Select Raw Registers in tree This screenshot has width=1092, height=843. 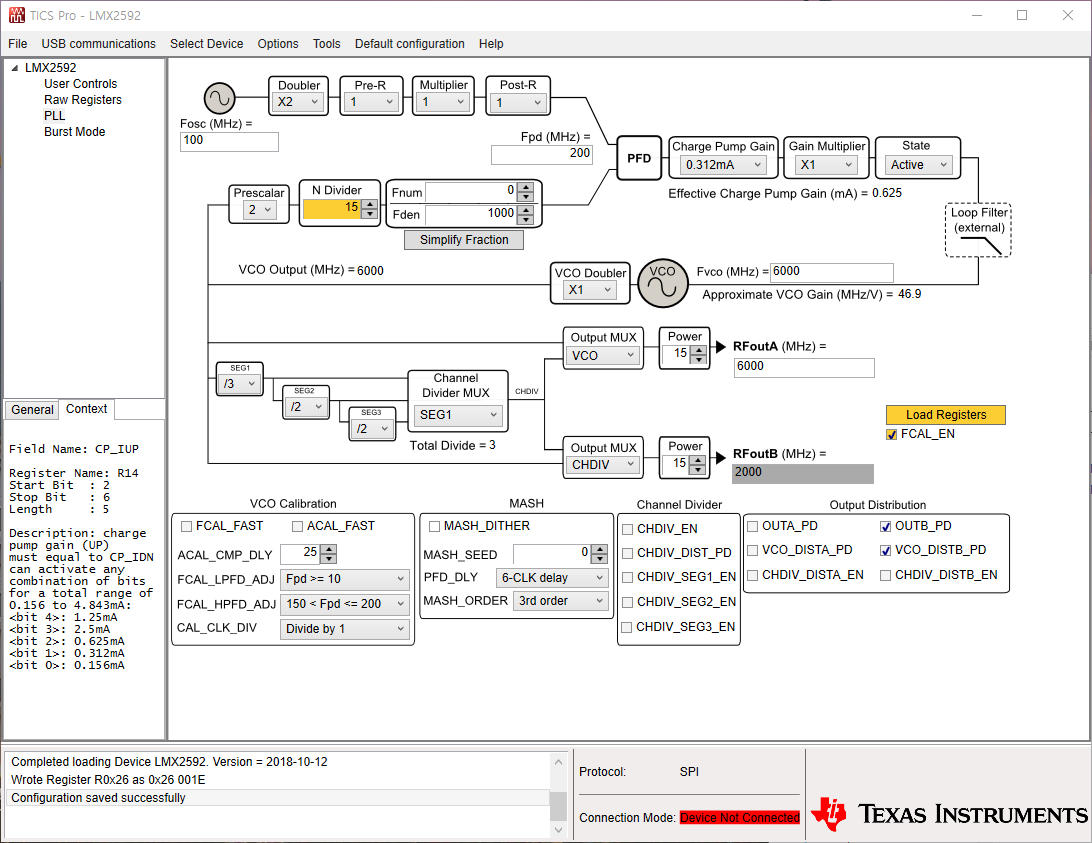pos(83,100)
